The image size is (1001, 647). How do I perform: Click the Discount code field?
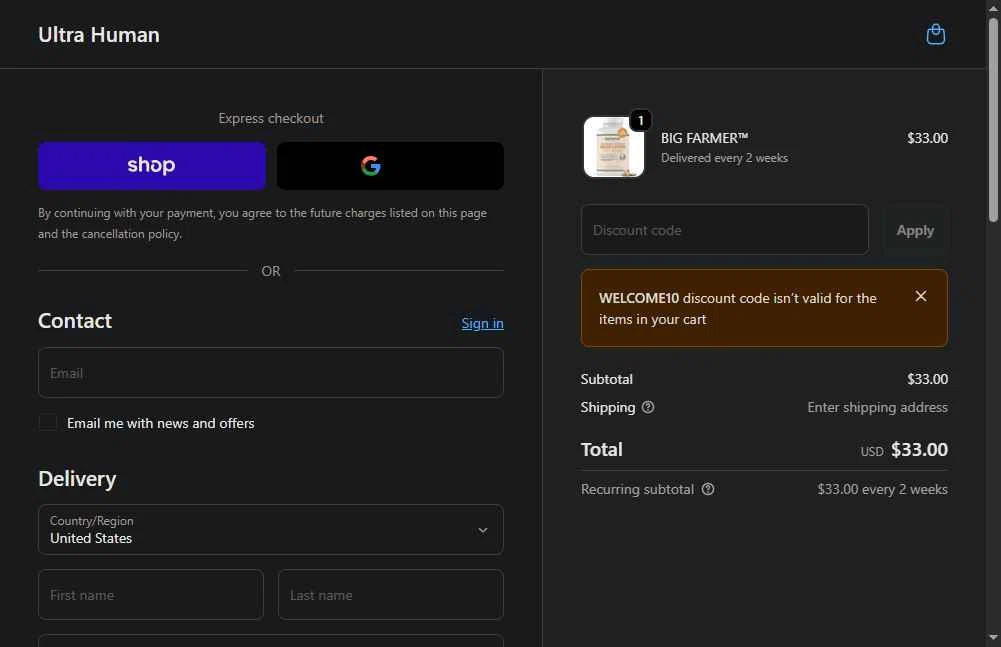click(x=725, y=229)
